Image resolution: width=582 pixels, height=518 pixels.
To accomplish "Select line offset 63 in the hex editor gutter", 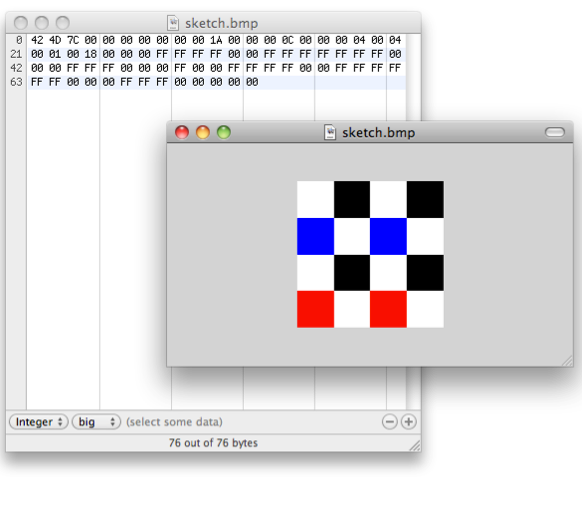I will (x=16, y=82).
